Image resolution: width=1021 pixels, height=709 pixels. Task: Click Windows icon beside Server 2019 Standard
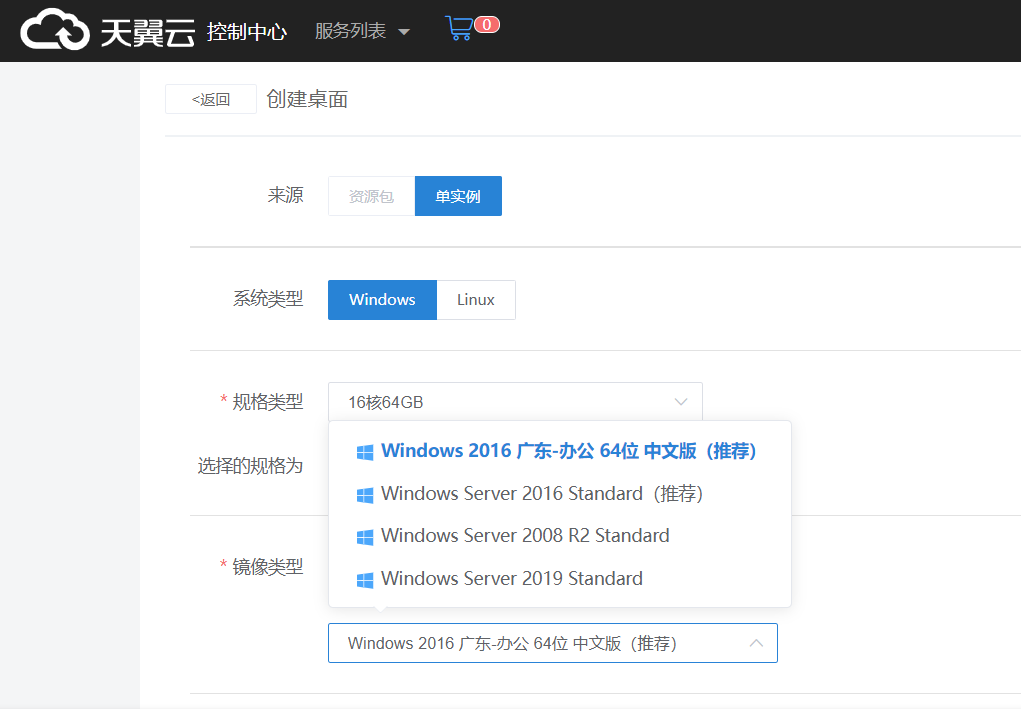coord(365,579)
